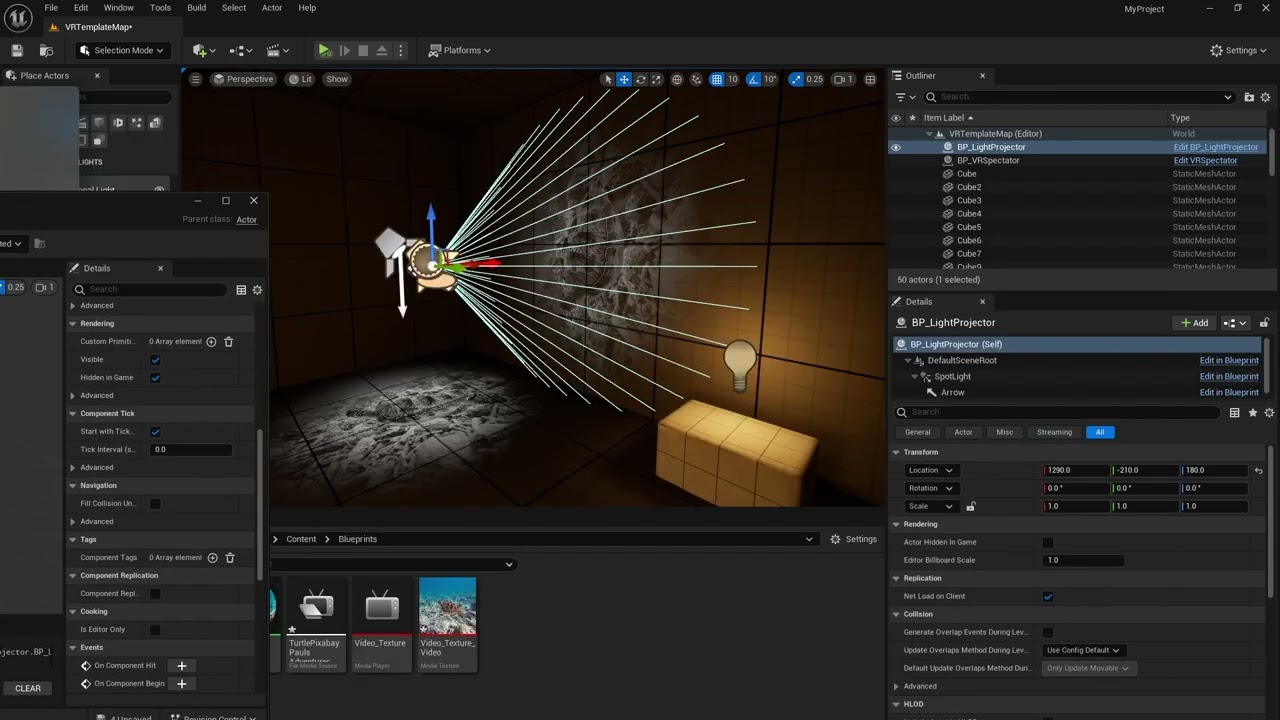
Task: Click the Outliner search field
Action: pos(1079,97)
